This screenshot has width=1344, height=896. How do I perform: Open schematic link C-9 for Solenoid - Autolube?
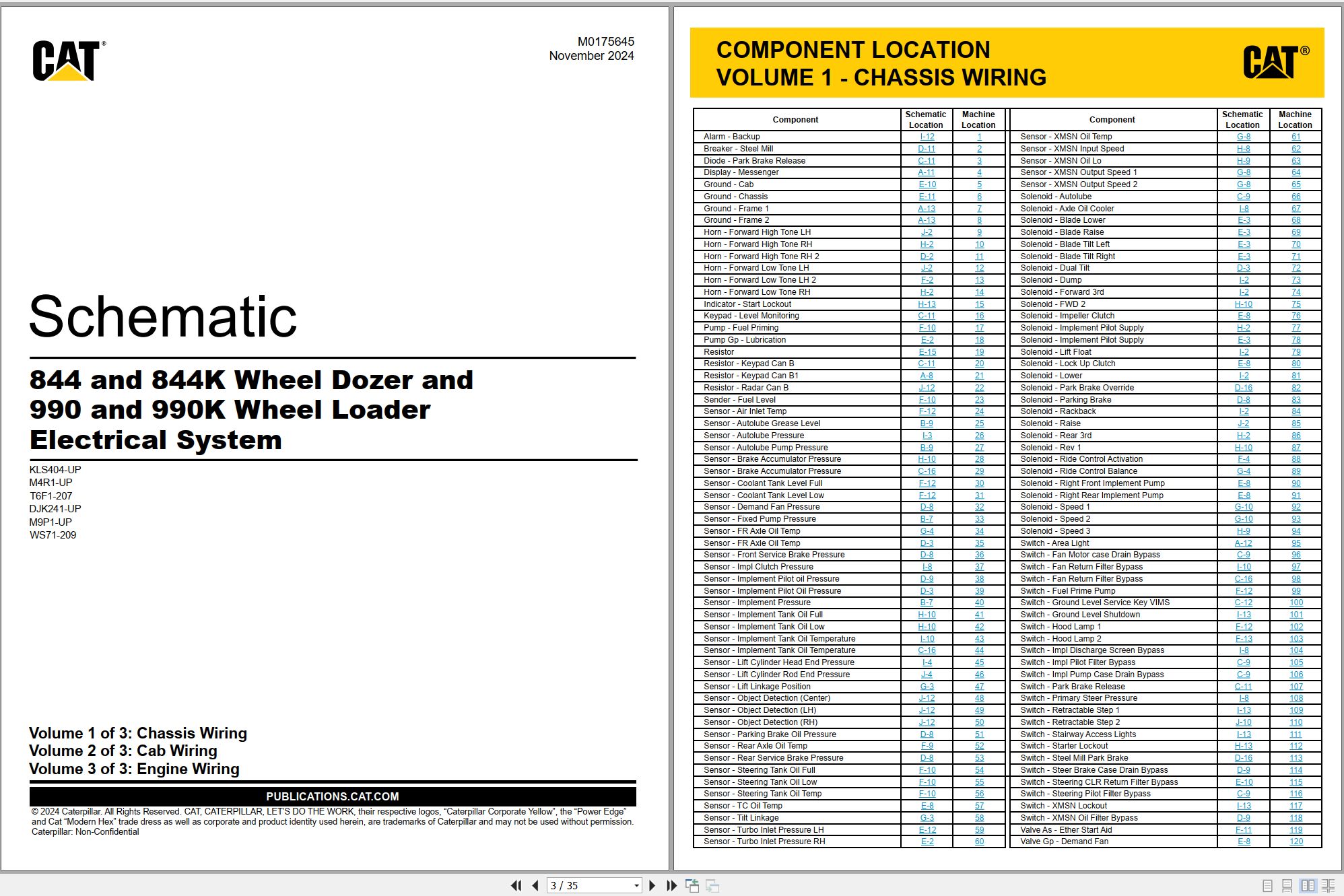pyautogui.click(x=1244, y=197)
